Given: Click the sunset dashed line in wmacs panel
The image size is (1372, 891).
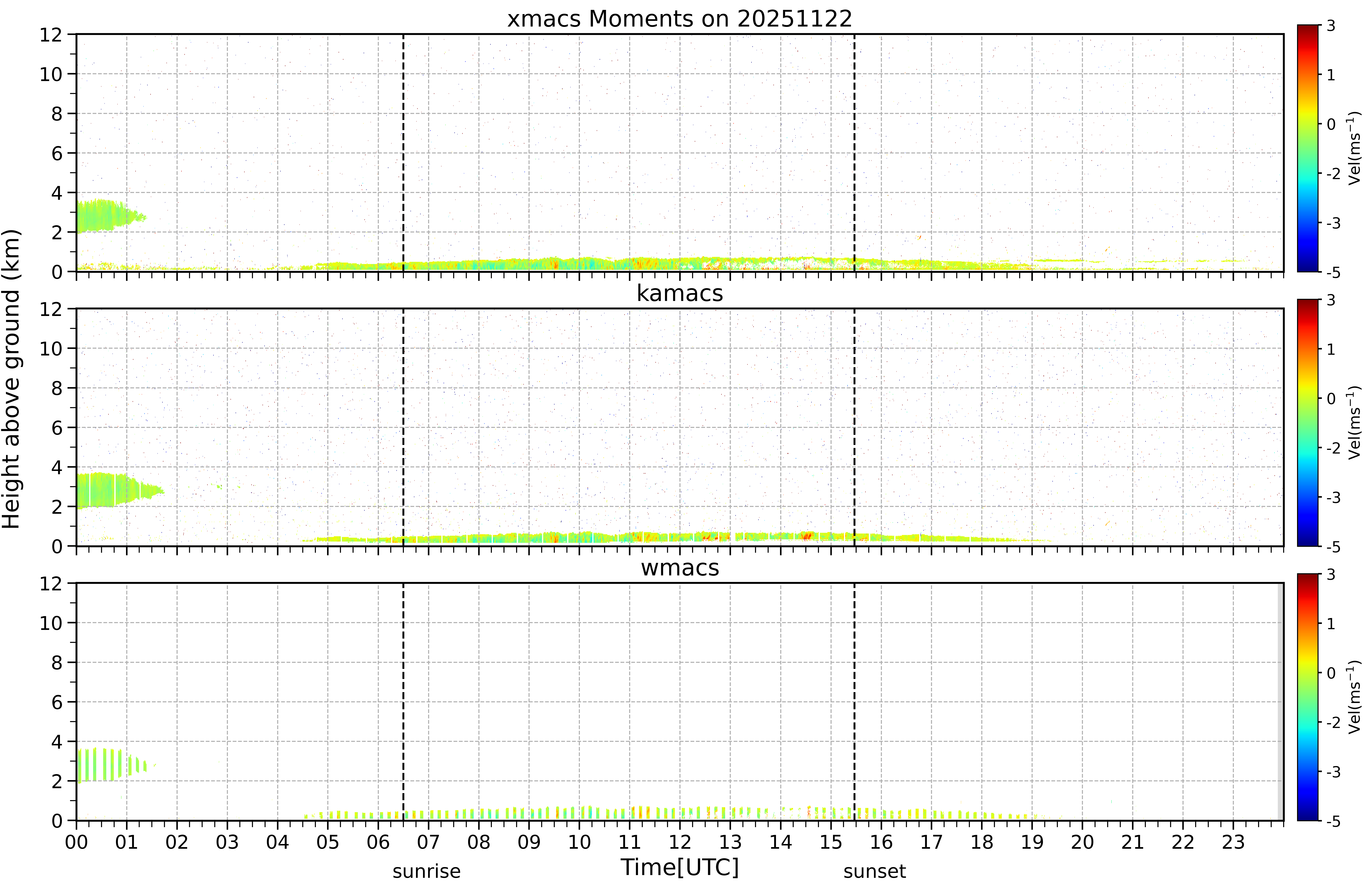Looking at the screenshot, I should [x=854, y=702].
